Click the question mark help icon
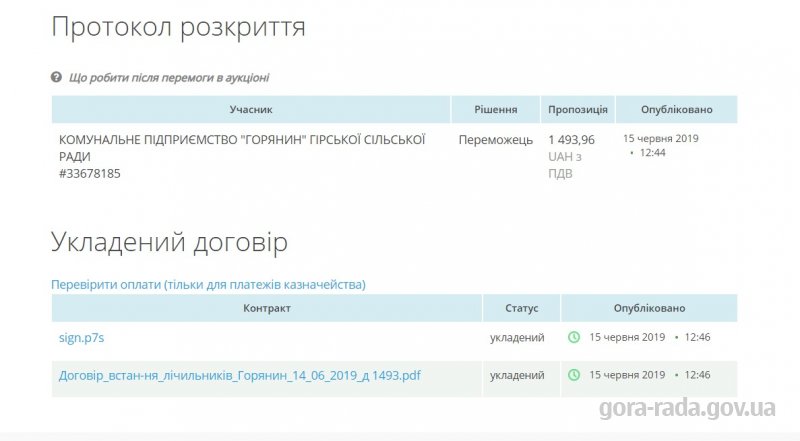Image resolution: width=800 pixels, height=441 pixels. (56, 78)
